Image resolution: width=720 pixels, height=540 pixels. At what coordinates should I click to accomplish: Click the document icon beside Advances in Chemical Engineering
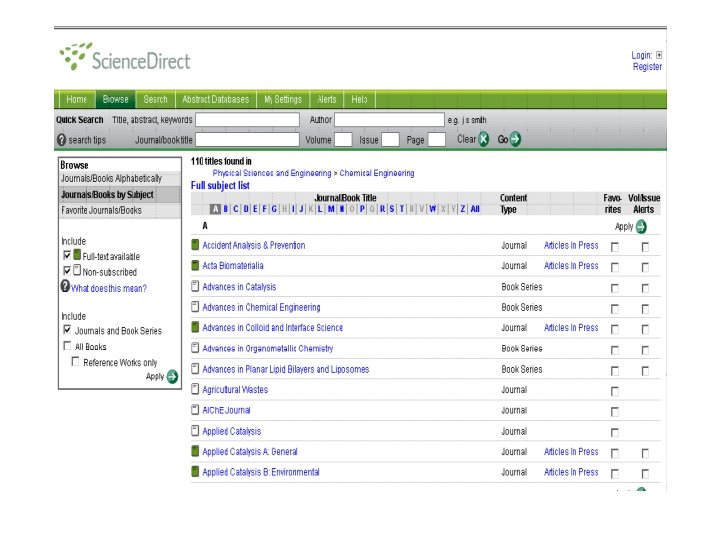195,307
